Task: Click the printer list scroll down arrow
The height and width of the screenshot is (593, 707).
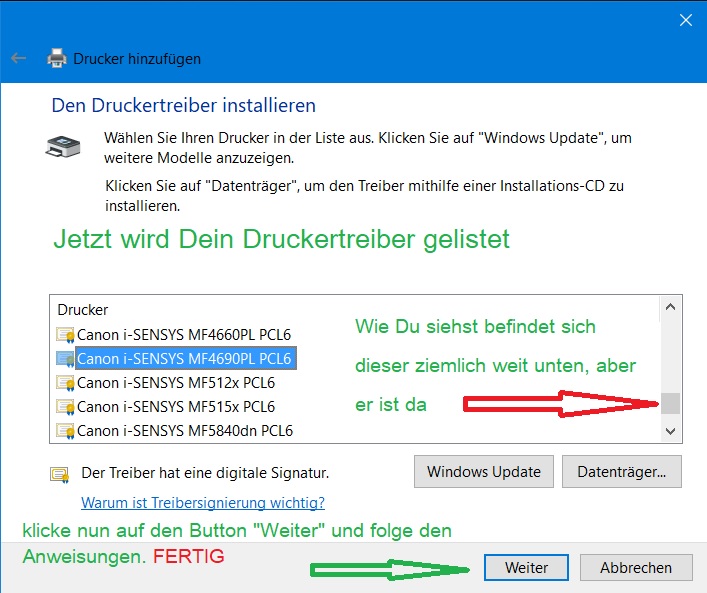Action: 670,431
